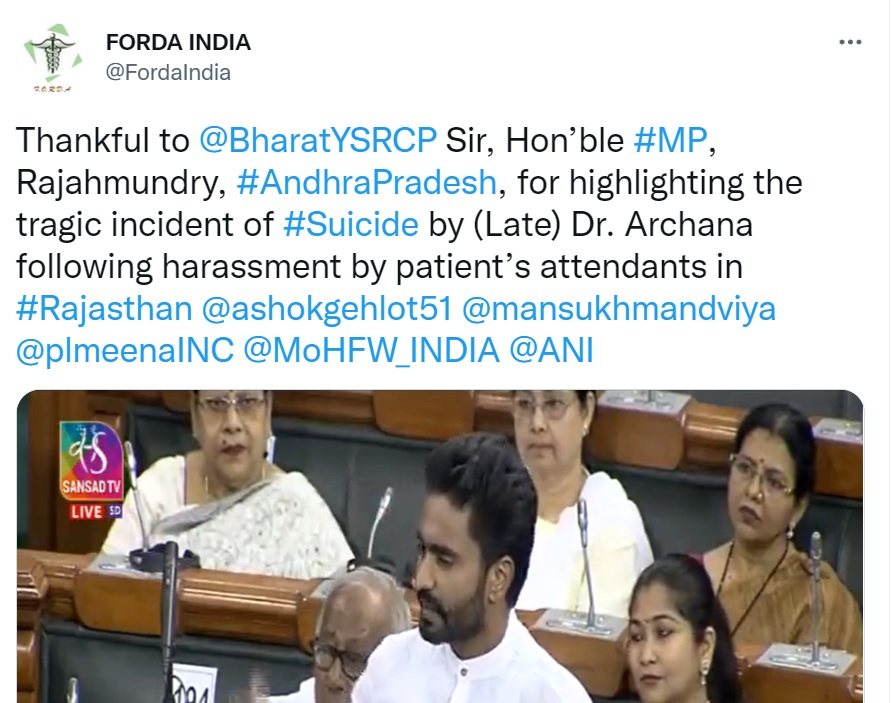Open the embedded parliament video thumbnail
Viewport: 891px width, 703px height.
[x=440, y=547]
